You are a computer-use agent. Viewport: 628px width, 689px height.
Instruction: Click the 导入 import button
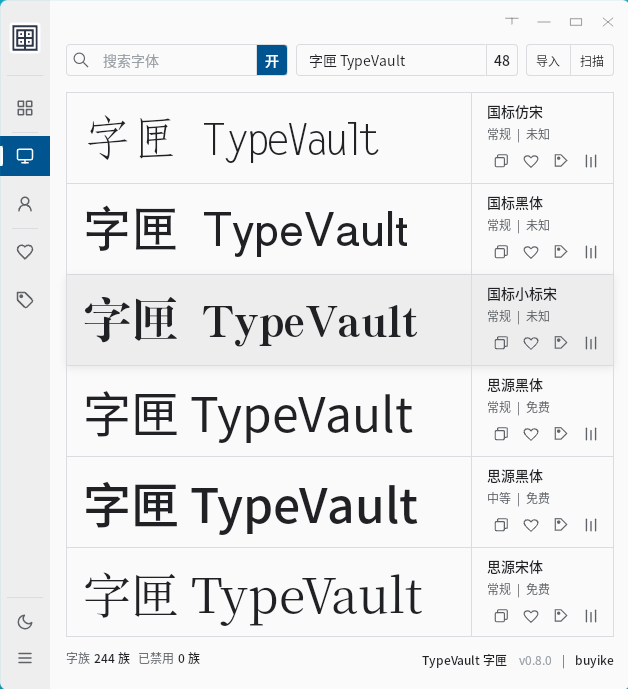point(548,60)
